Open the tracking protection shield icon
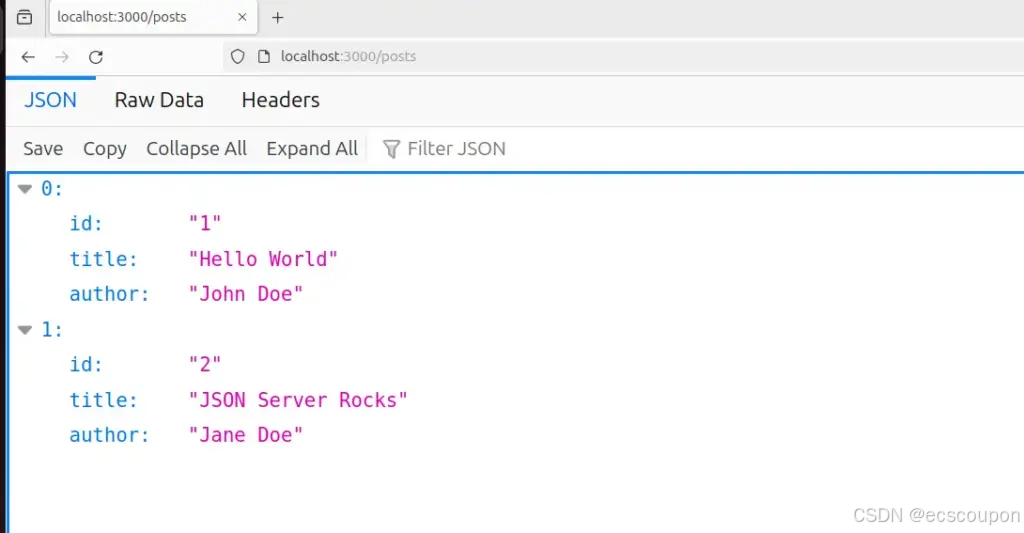 (x=238, y=57)
